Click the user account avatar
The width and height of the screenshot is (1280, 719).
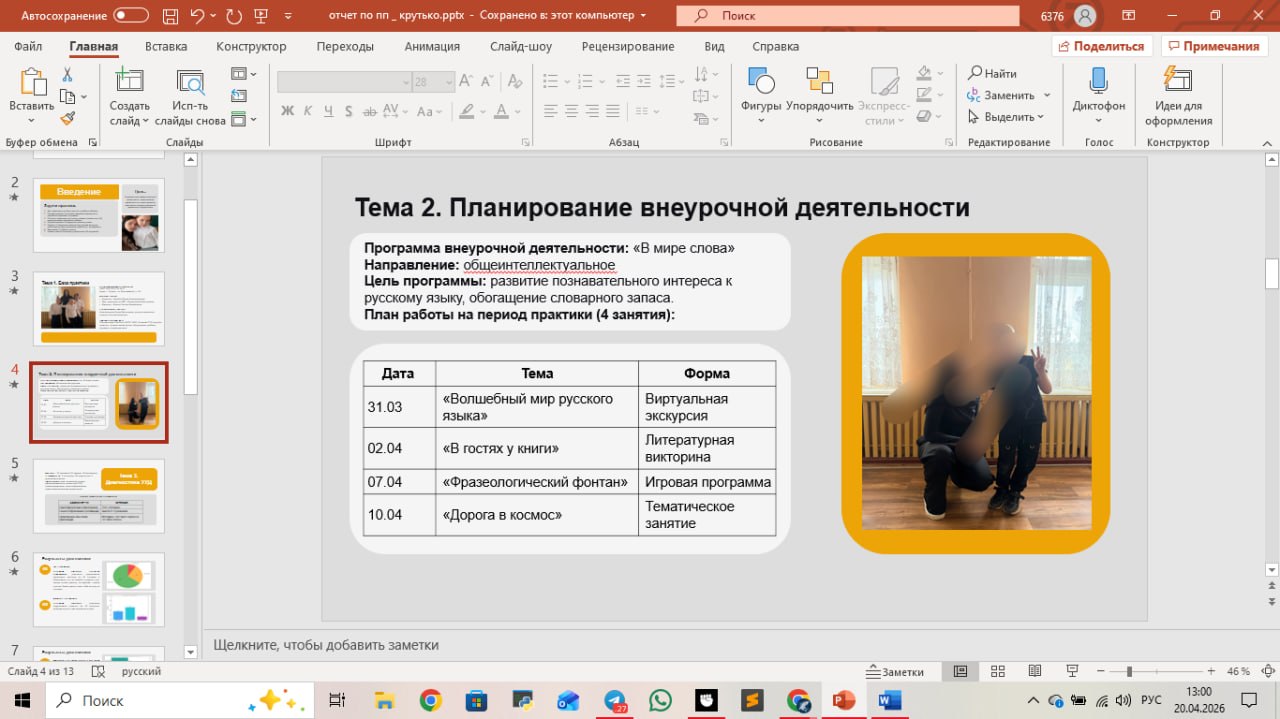pyautogui.click(x=1085, y=16)
